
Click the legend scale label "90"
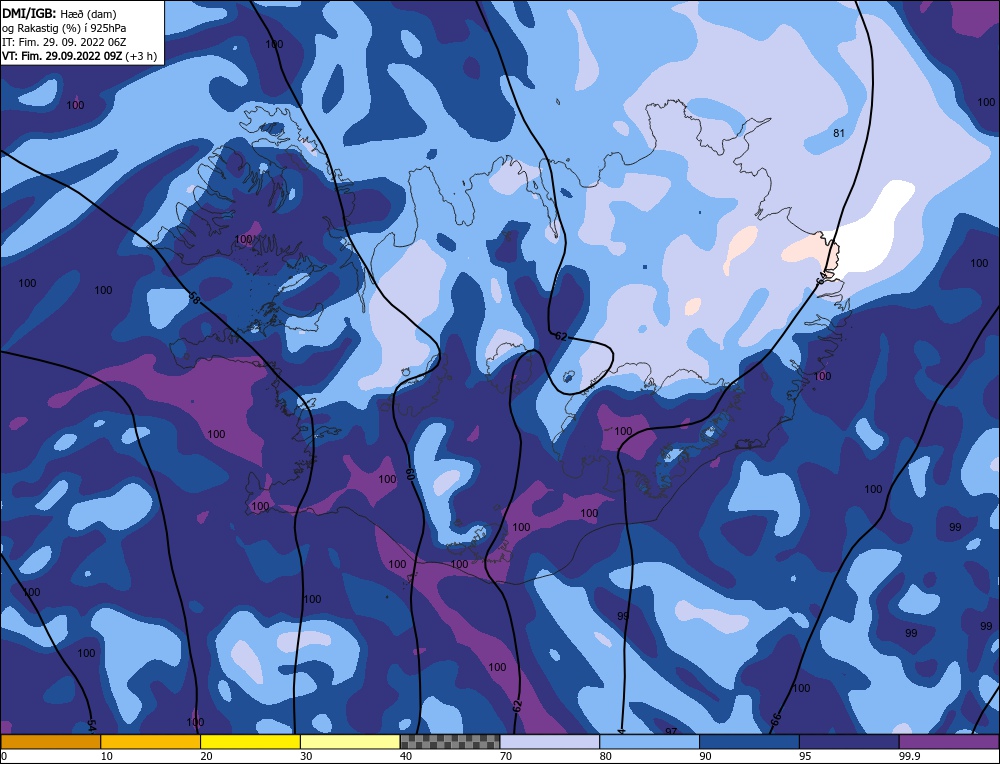[705, 756]
